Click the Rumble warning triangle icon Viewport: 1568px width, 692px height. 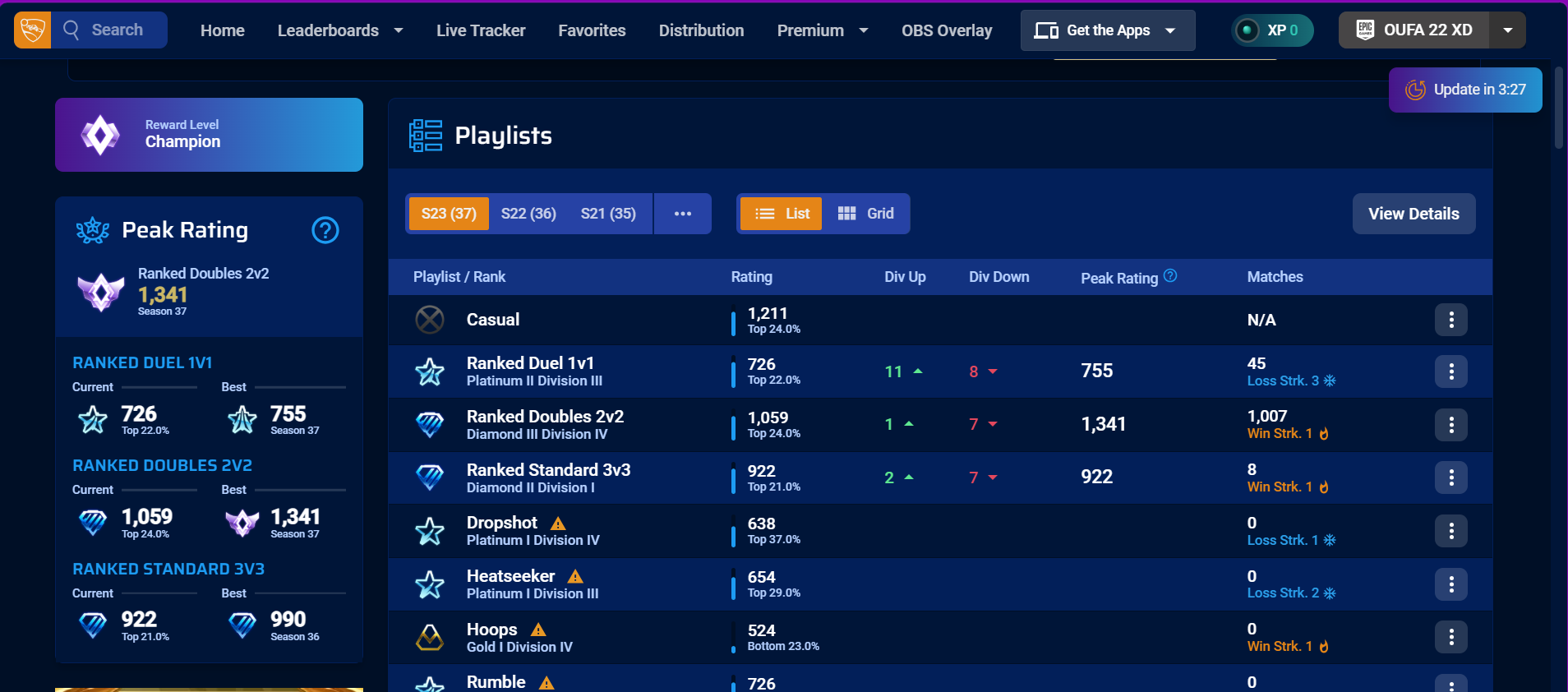point(546,683)
